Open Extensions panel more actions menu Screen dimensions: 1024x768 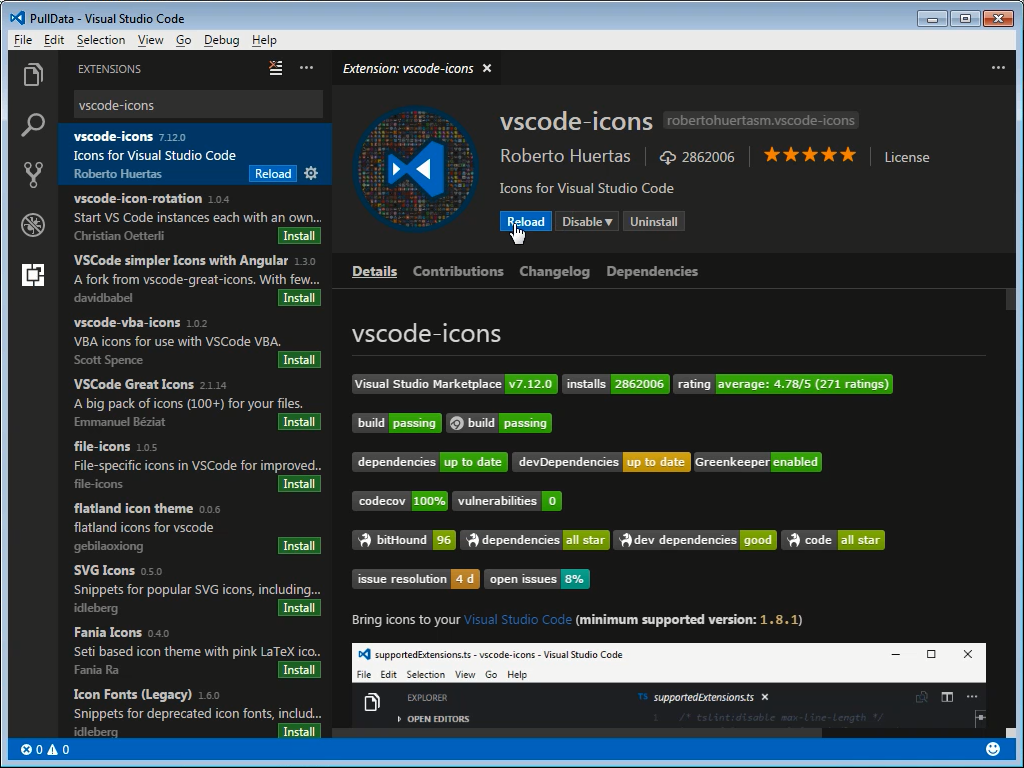pyautogui.click(x=306, y=68)
